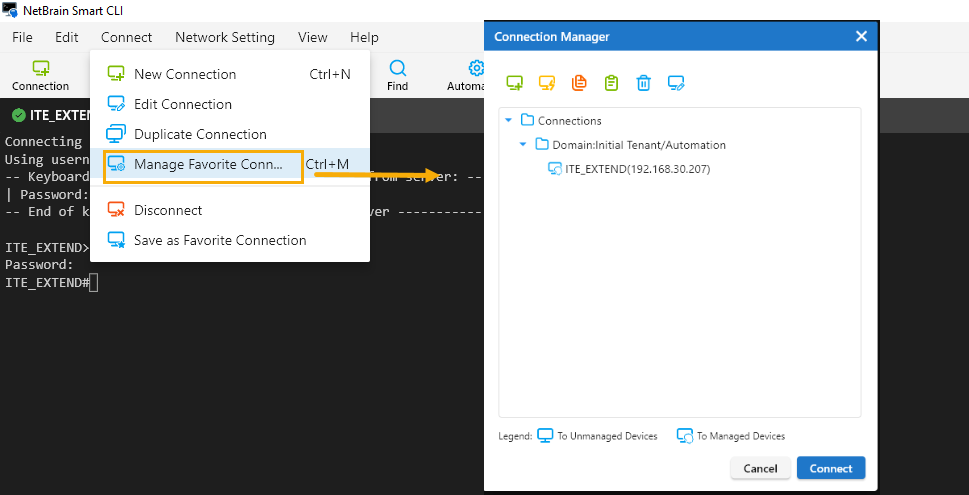Choose Manage Favorite Connections menu item
This screenshot has height=495, width=969.
[x=230, y=164]
